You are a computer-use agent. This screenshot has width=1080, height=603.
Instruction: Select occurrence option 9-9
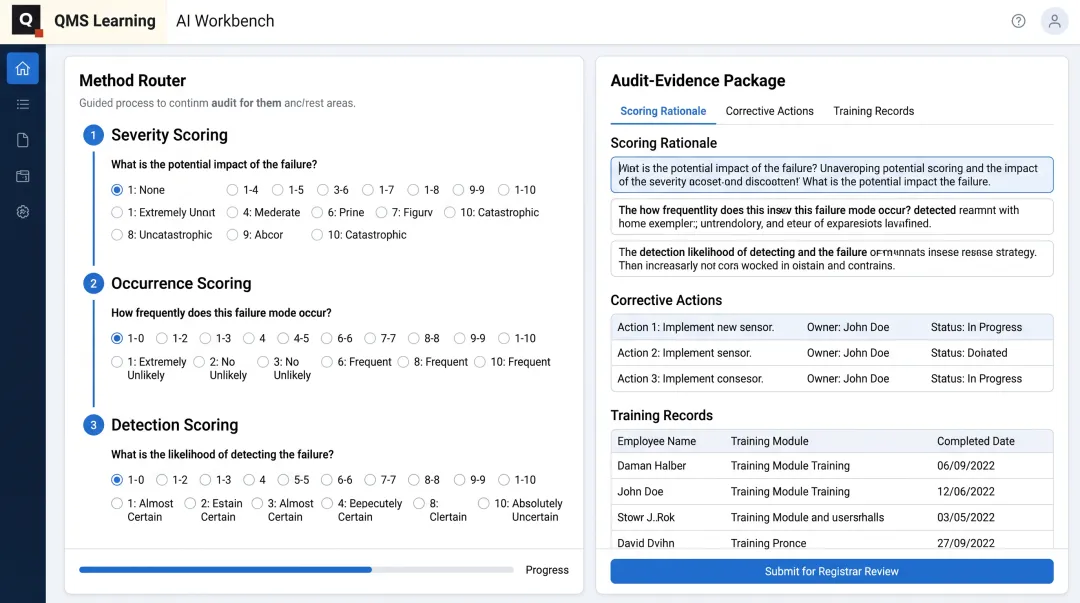pos(459,338)
